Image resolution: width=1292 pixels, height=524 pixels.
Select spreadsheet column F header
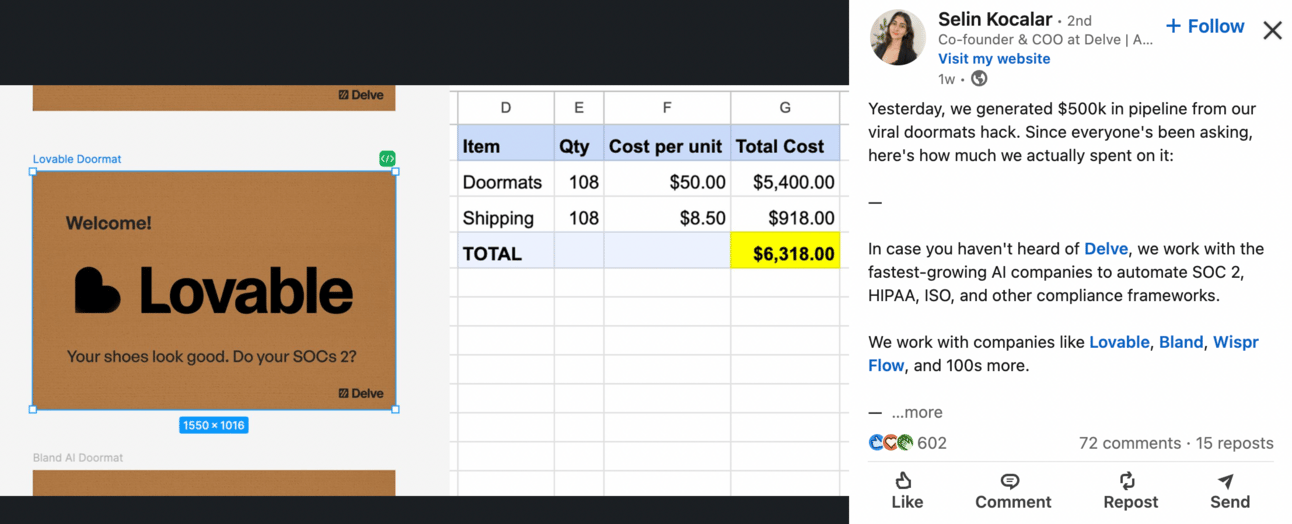tap(667, 107)
